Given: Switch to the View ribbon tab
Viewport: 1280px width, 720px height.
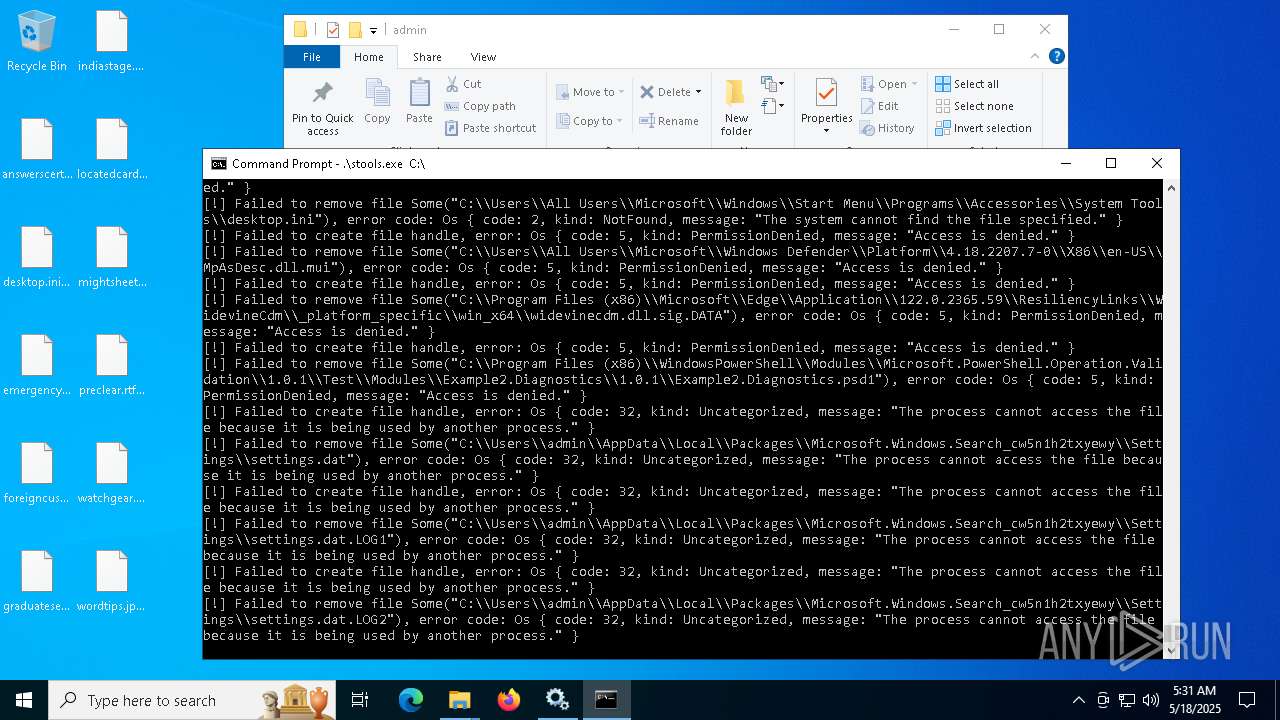Looking at the screenshot, I should 483,57.
